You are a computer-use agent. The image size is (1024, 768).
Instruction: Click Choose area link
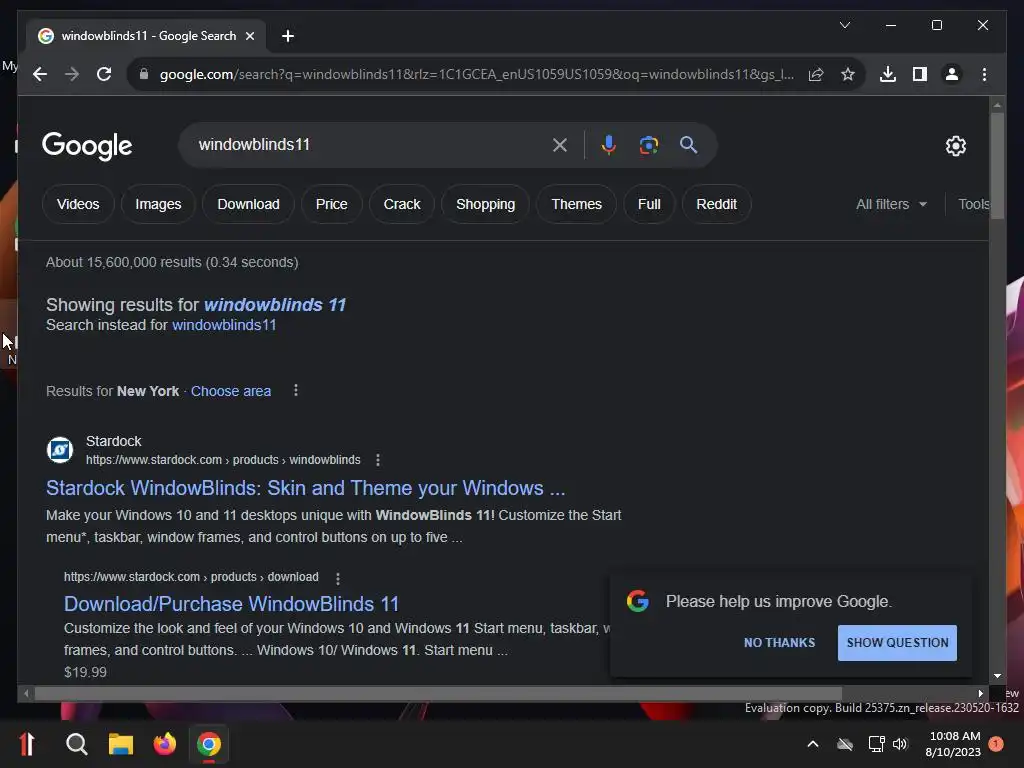click(231, 391)
